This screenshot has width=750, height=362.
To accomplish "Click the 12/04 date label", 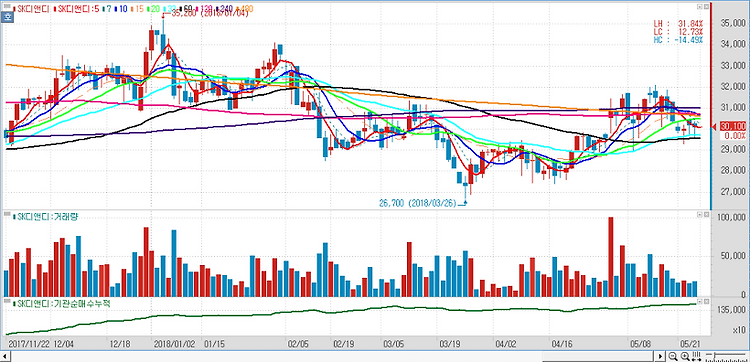I will (63, 344).
